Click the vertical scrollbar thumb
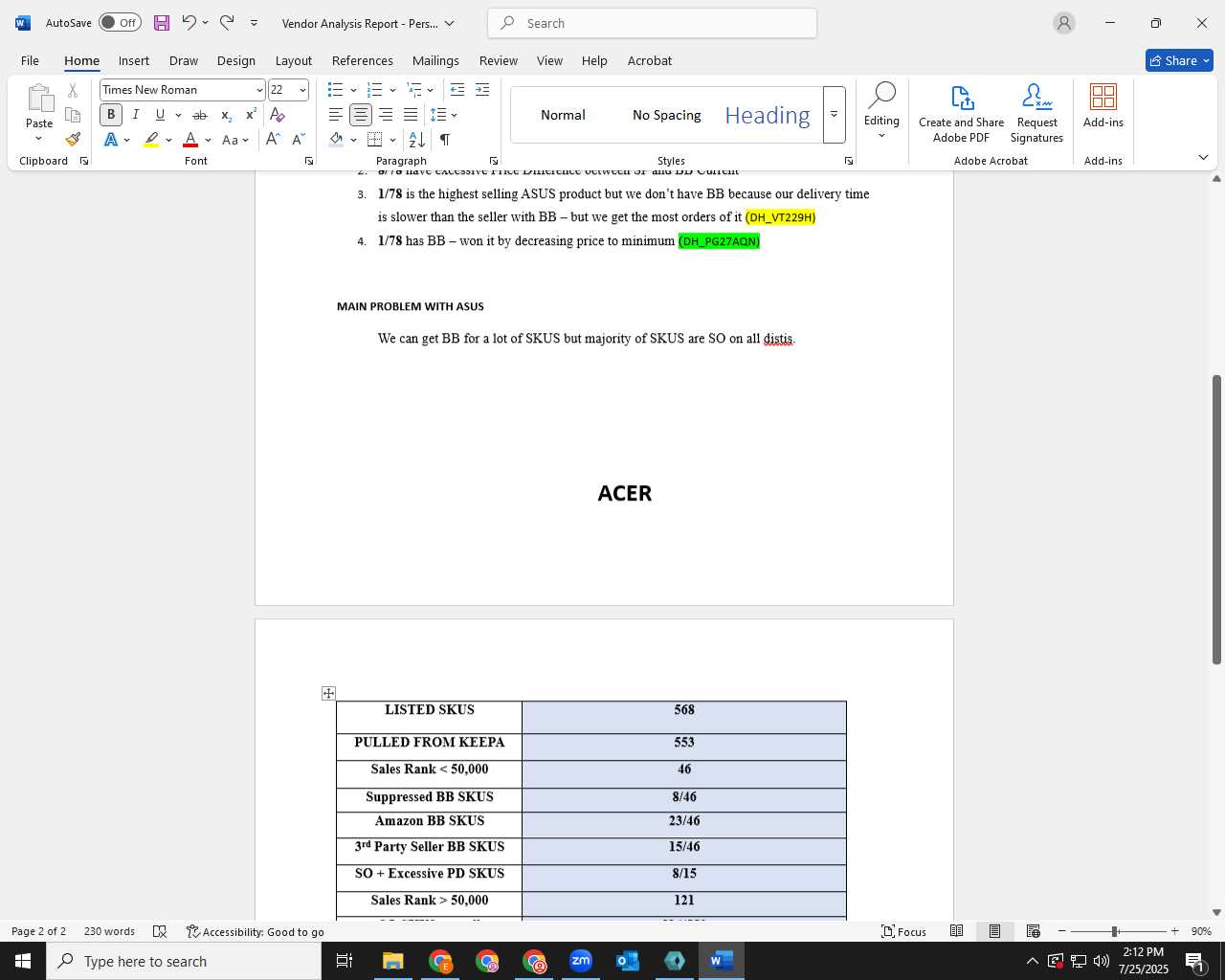 1216,520
